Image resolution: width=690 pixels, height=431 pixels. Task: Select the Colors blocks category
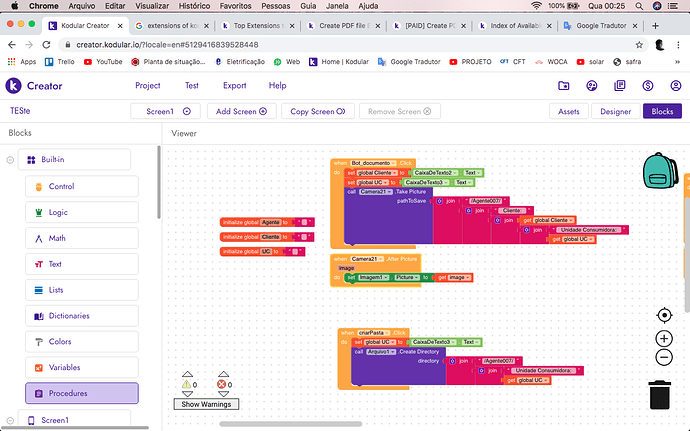click(x=82, y=342)
